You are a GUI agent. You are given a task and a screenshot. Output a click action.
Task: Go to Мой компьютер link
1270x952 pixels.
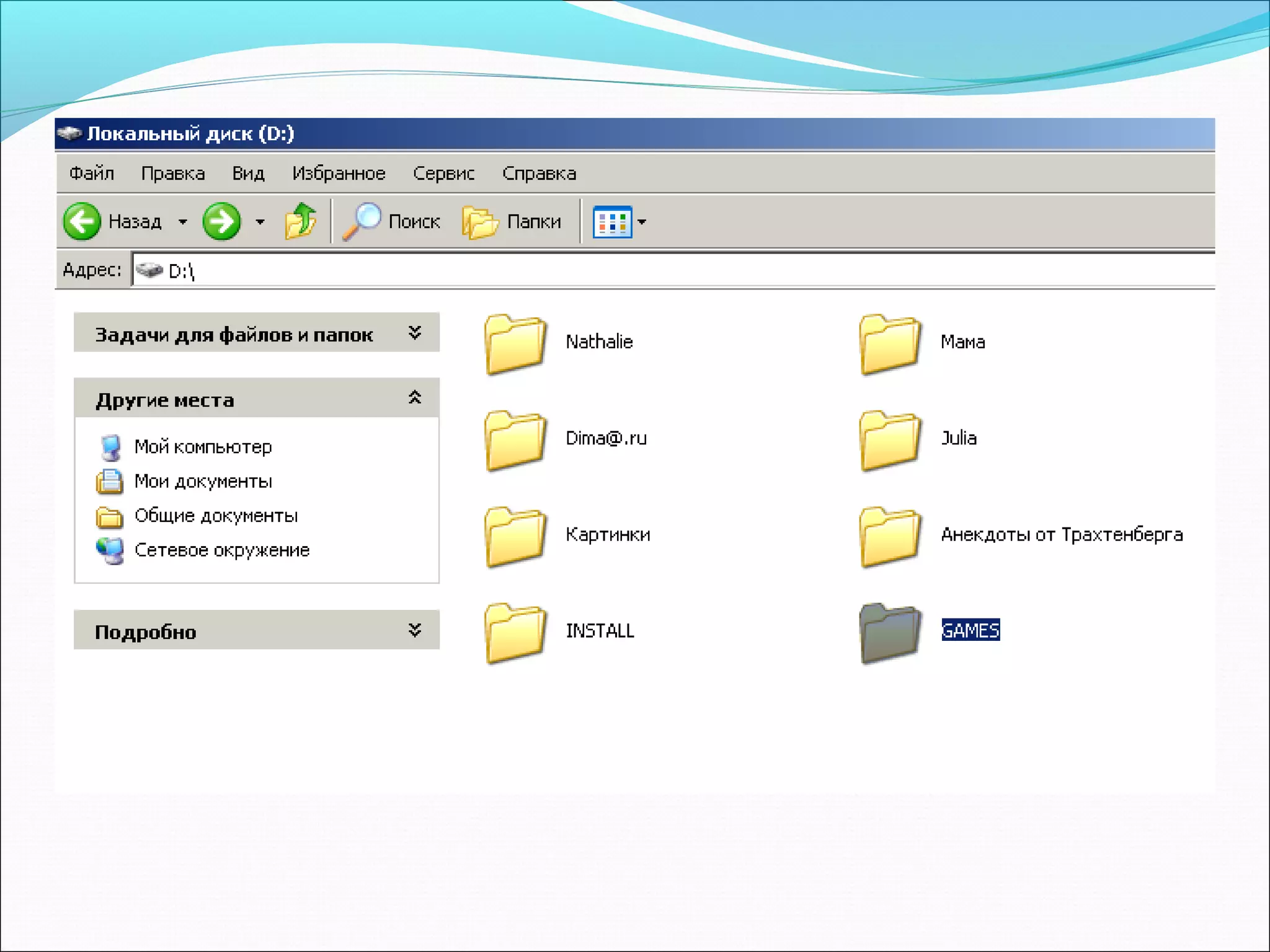pos(203,447)
